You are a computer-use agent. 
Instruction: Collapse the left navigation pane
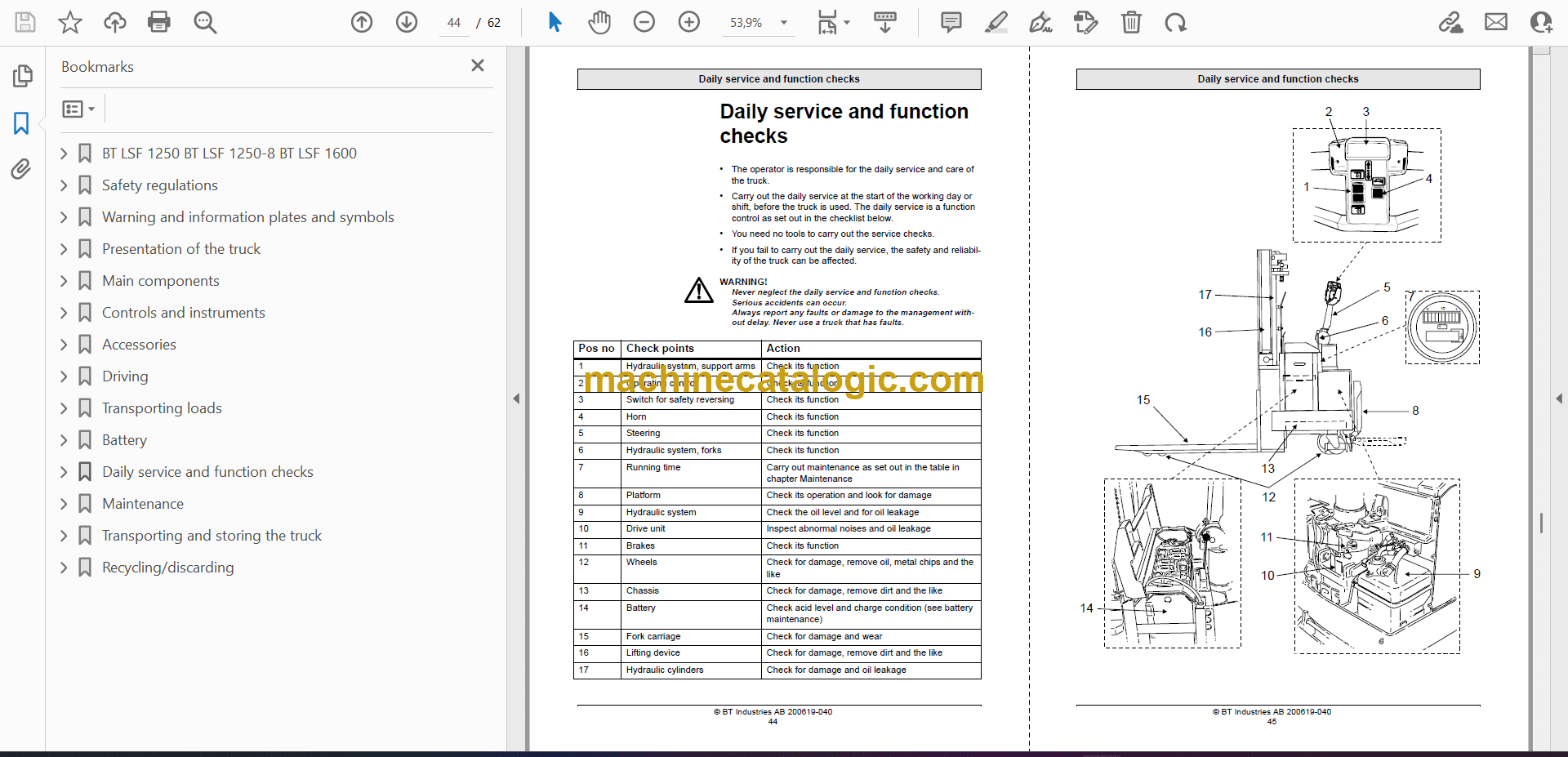(x=516, y=399)
